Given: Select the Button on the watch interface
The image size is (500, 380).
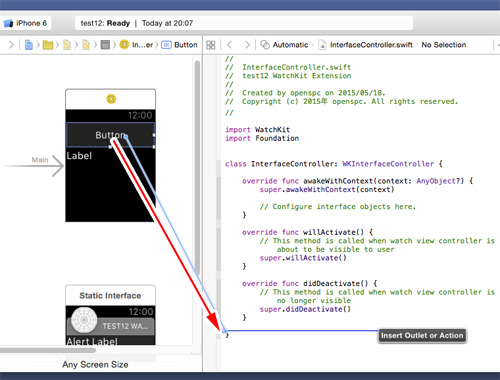Looking at the screenshot, I should tap(110, 135).
